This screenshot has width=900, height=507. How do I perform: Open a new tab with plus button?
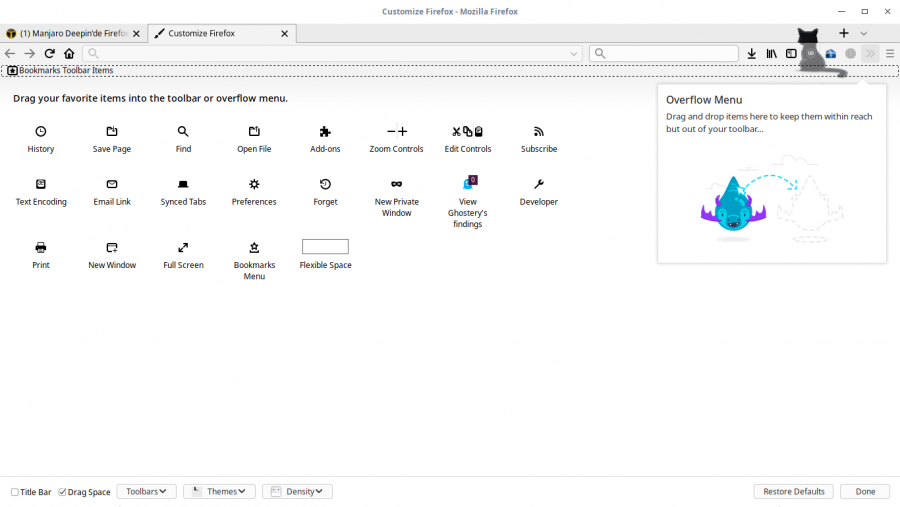click(844, 33)
